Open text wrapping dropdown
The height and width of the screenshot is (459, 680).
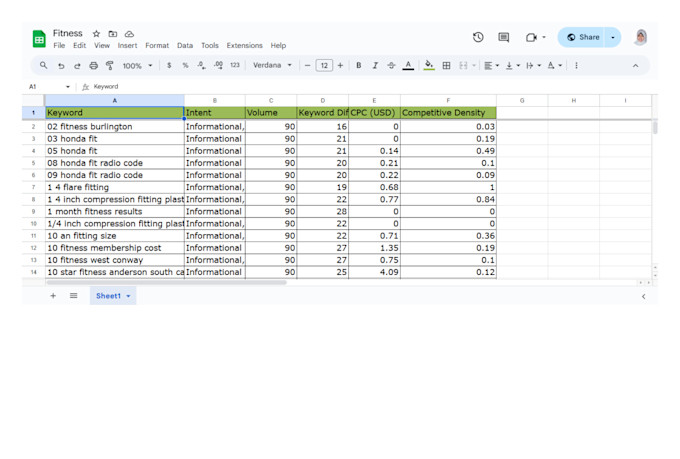tap(533, 66)
